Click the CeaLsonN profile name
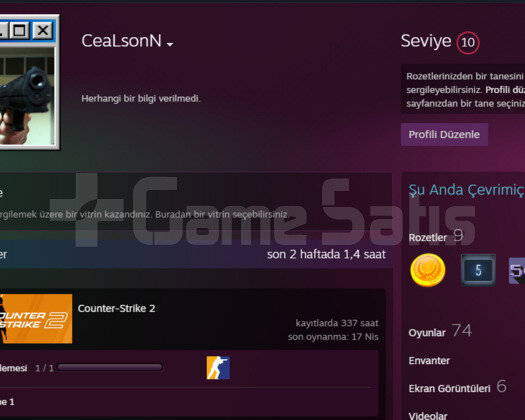Viewport: 525px width, 420px height. tap(122, 41)
